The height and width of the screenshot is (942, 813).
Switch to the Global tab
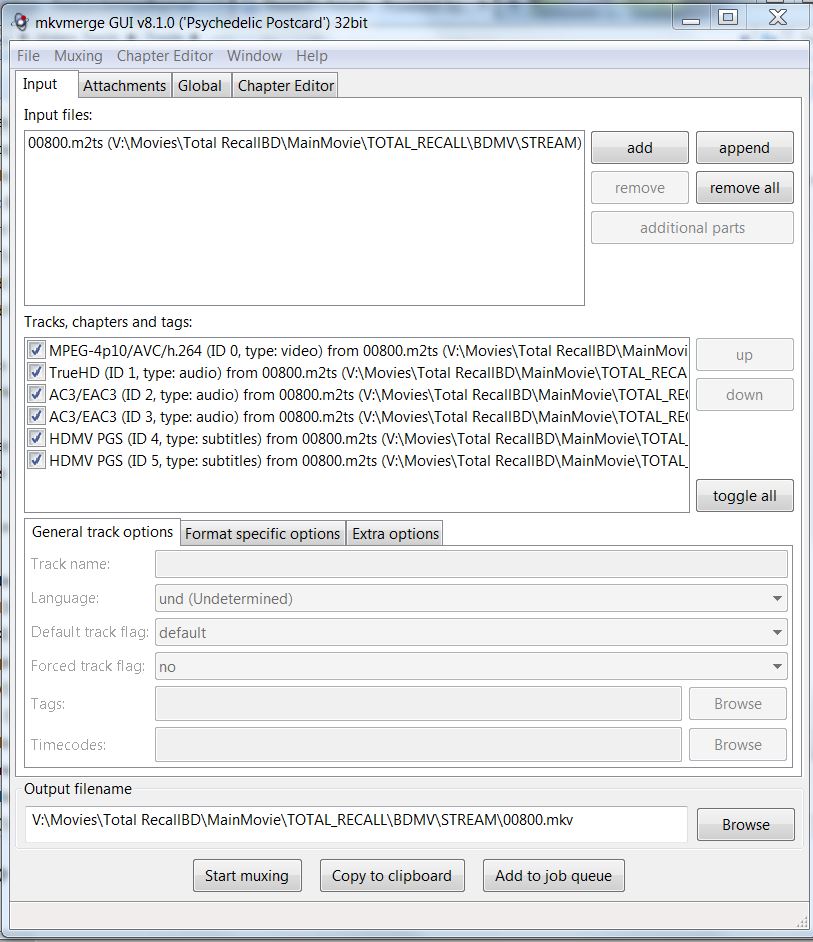(x=200, y=85)
